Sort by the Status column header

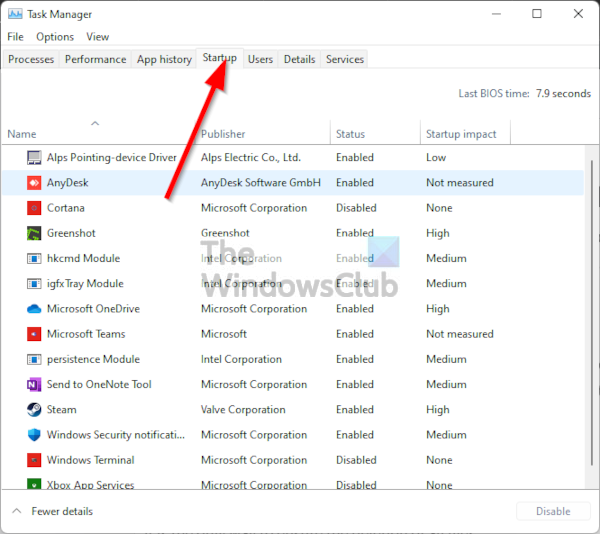tap(351, 134)
